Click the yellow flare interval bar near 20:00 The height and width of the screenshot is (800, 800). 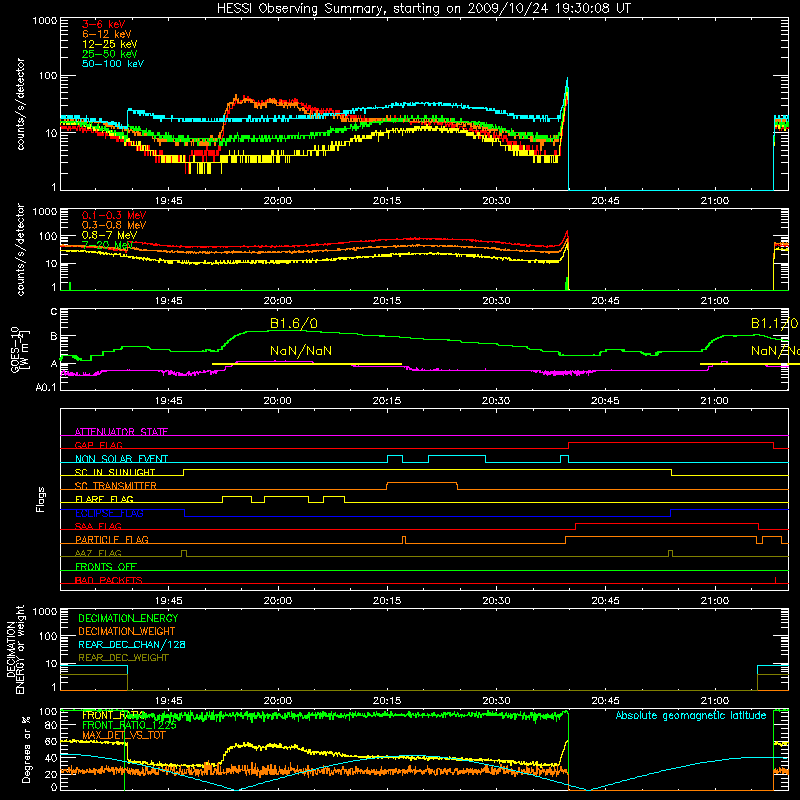[307, 364]
